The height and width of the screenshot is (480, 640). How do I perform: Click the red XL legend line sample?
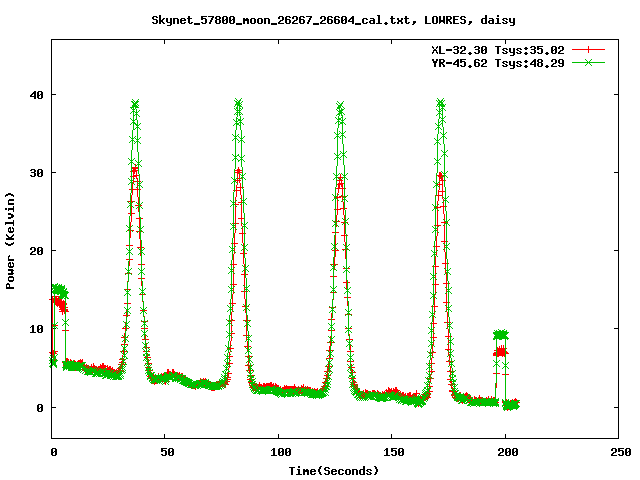point(588,50)
